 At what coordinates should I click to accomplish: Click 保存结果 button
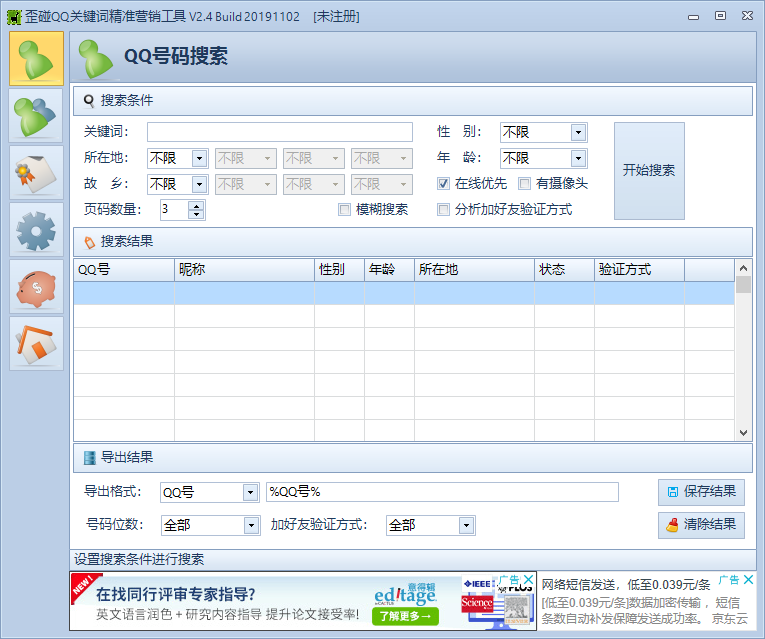coord(701,492)
